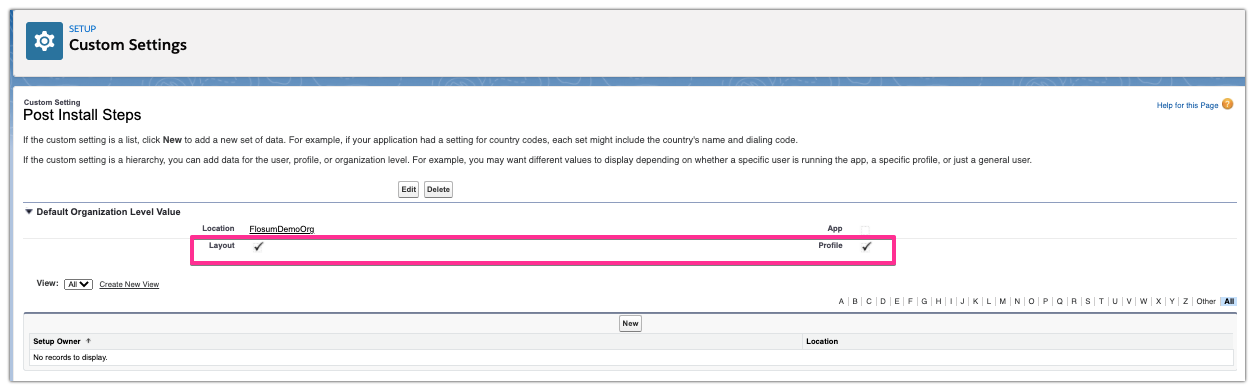Viewport: 1255px width, 391px height.
Task: Filter records by letter O
Action: (1031, 301)
